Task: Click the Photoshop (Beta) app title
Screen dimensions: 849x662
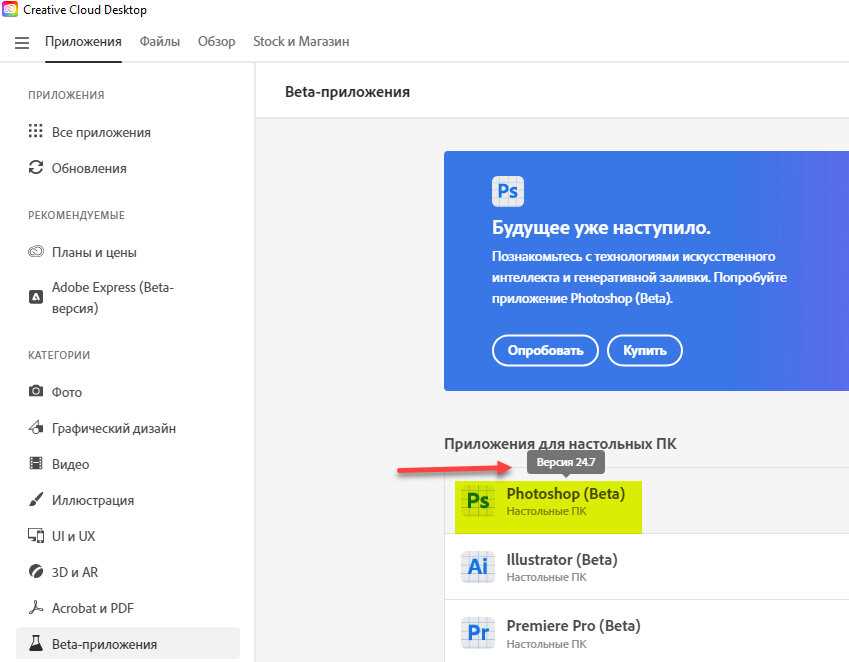Action: tap(566, 493)
